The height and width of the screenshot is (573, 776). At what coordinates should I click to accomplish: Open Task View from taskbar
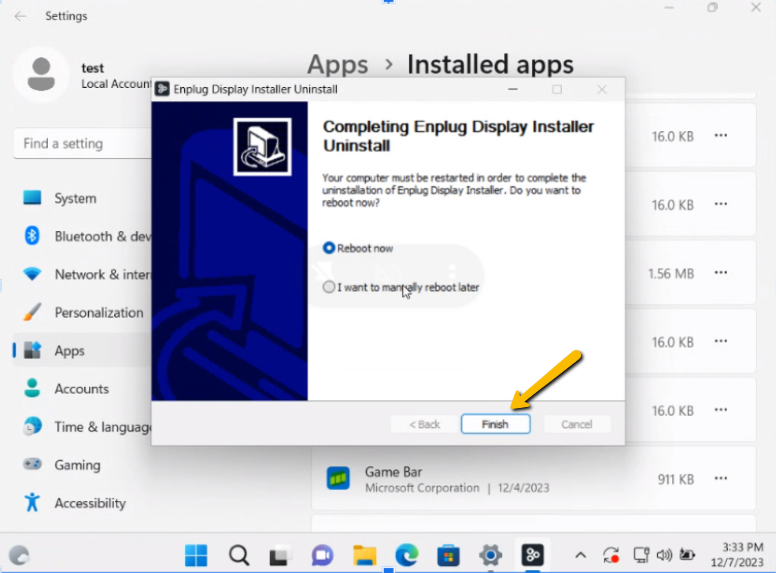click(280, 555)
